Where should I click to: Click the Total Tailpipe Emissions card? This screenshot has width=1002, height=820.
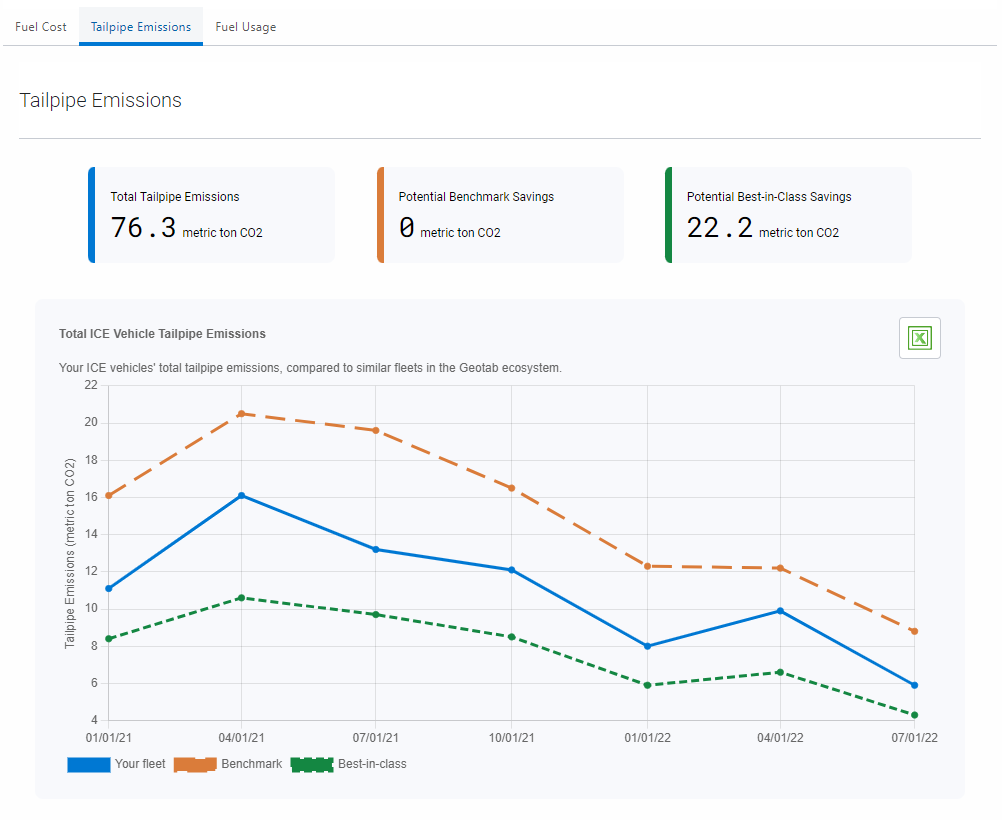tap(212, 215)
